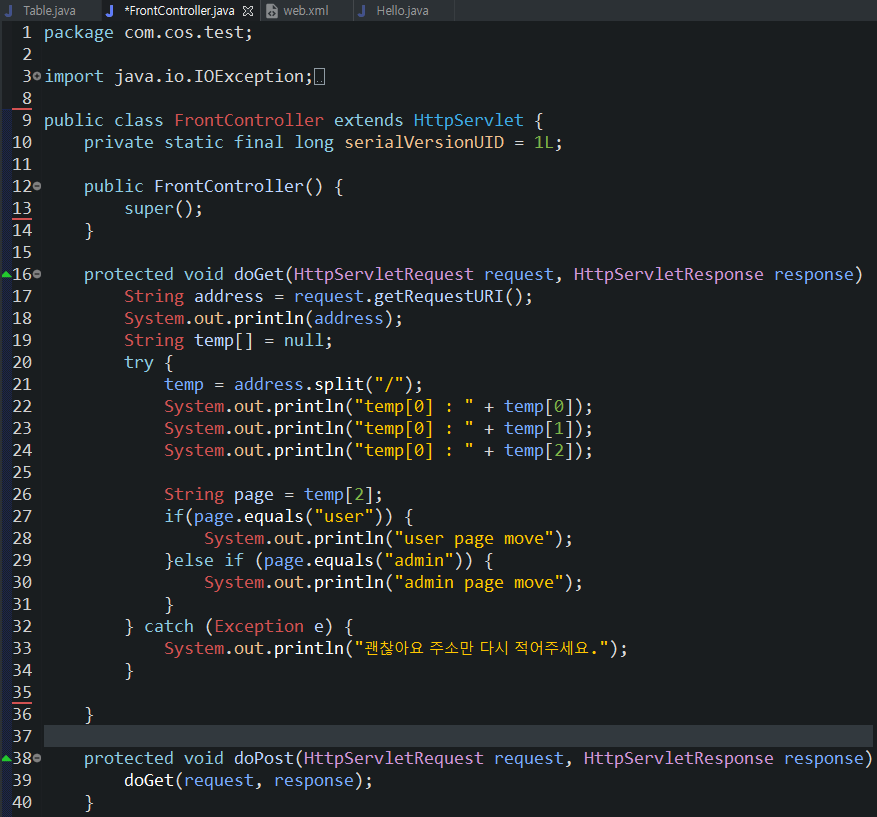877x817 pixels.
Task: Click the XML file icon on web.xml tab
Action: [x=272, y=11]
